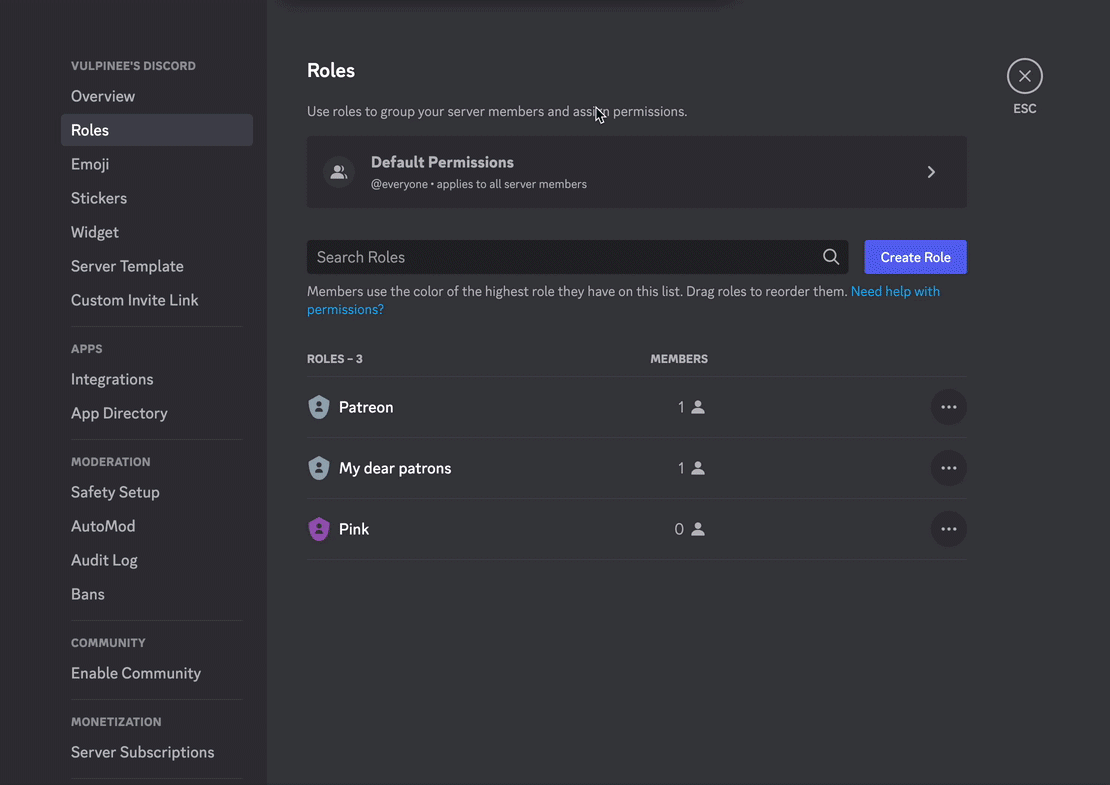Screen dimensions: 1110x785
Task: Open the Audit Log section
Action: (104, 560)
